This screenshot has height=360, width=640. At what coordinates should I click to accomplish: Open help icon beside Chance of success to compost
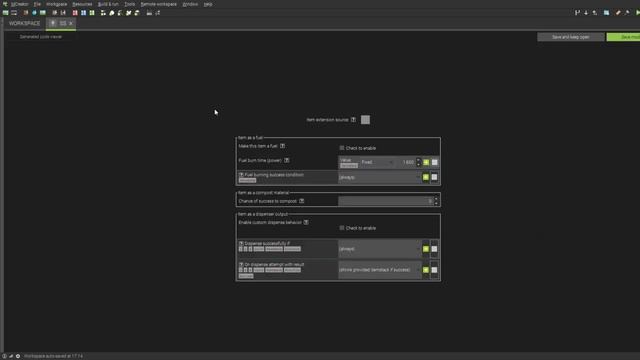302,201
